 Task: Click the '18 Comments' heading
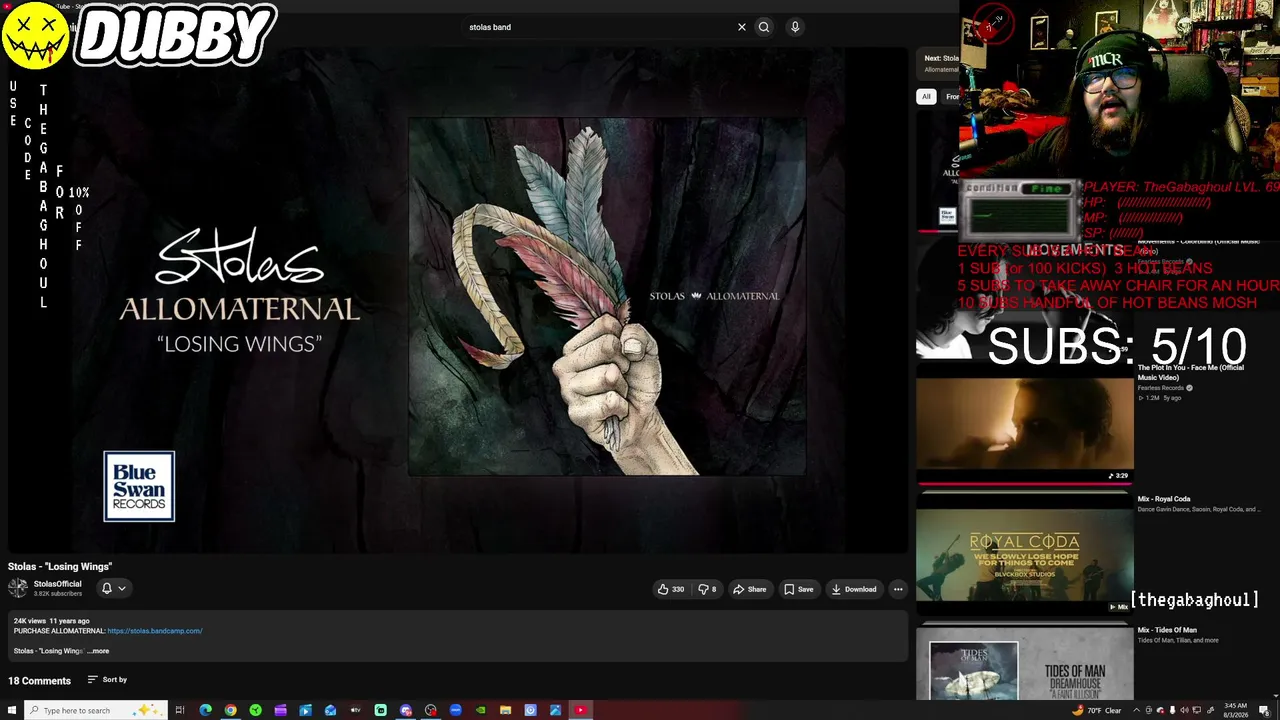(x=40, y=681)
